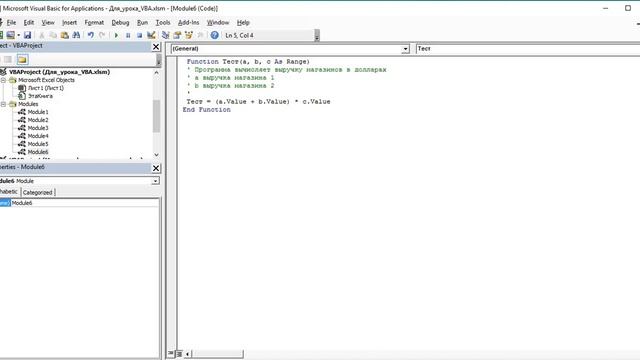640x360 pixels.
Task: Save the project with the floppy icon
Action: tap(27, 36)
